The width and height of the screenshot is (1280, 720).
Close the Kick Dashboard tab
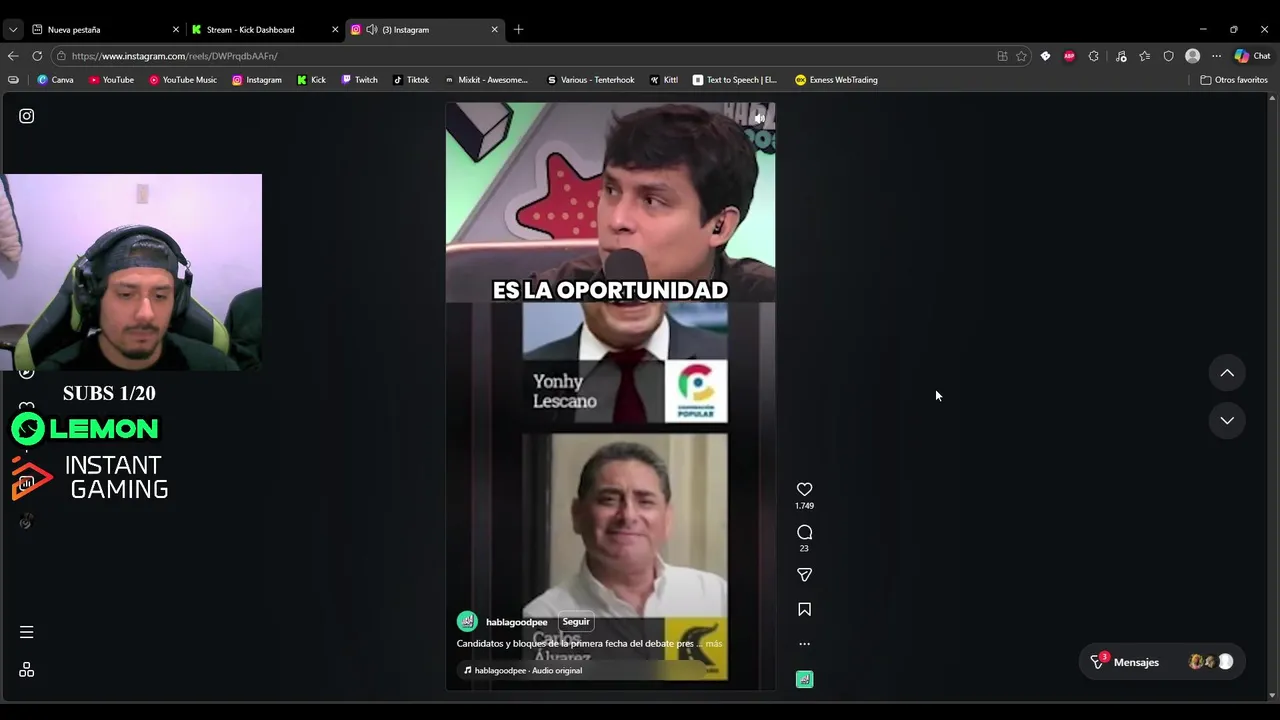(x=335, y=29)
